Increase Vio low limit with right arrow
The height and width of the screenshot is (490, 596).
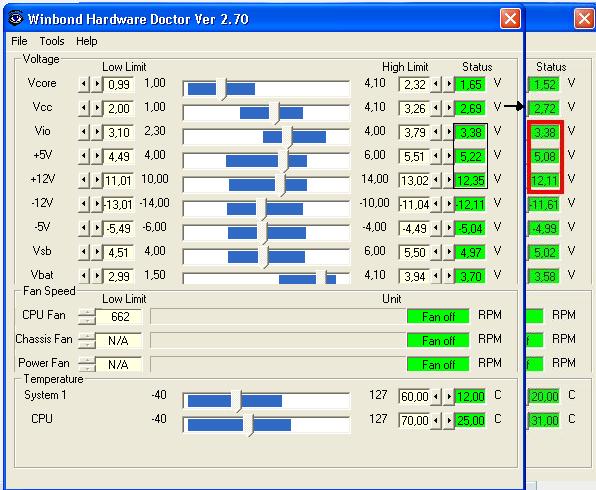tap(97, 132)
